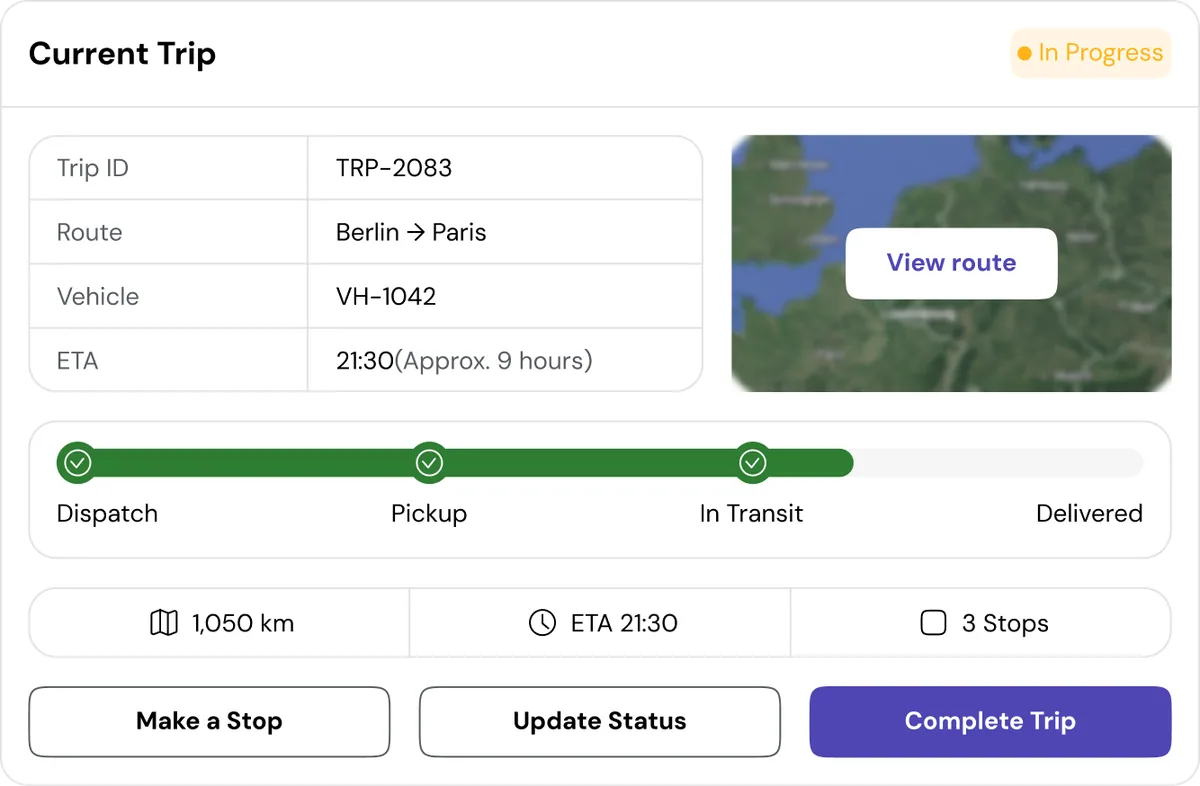Expand the trip details for TRP-2083
The width and height of the screenshot is (1200, 786).
(x=392, y=168)
